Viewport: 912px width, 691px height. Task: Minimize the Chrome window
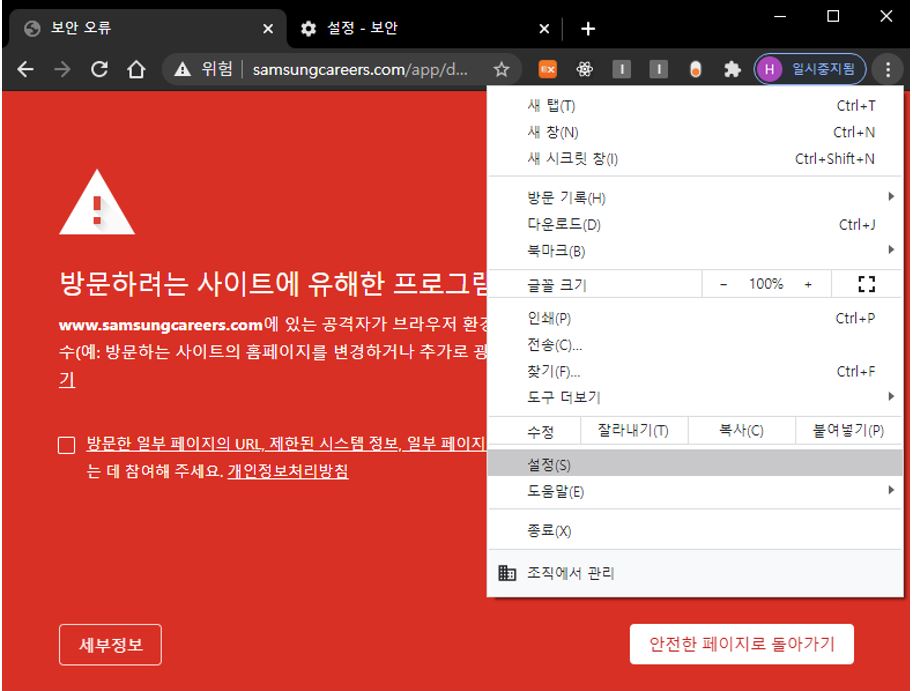tap(780, 16)
